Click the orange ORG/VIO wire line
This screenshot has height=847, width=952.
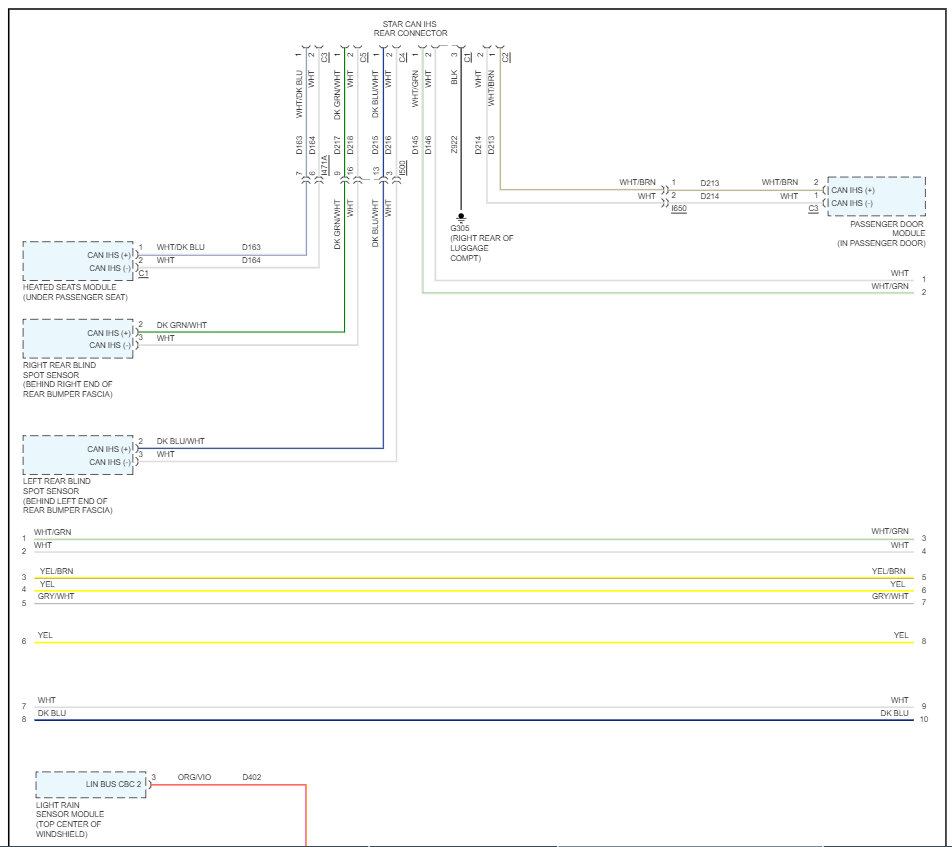point(228,784)
